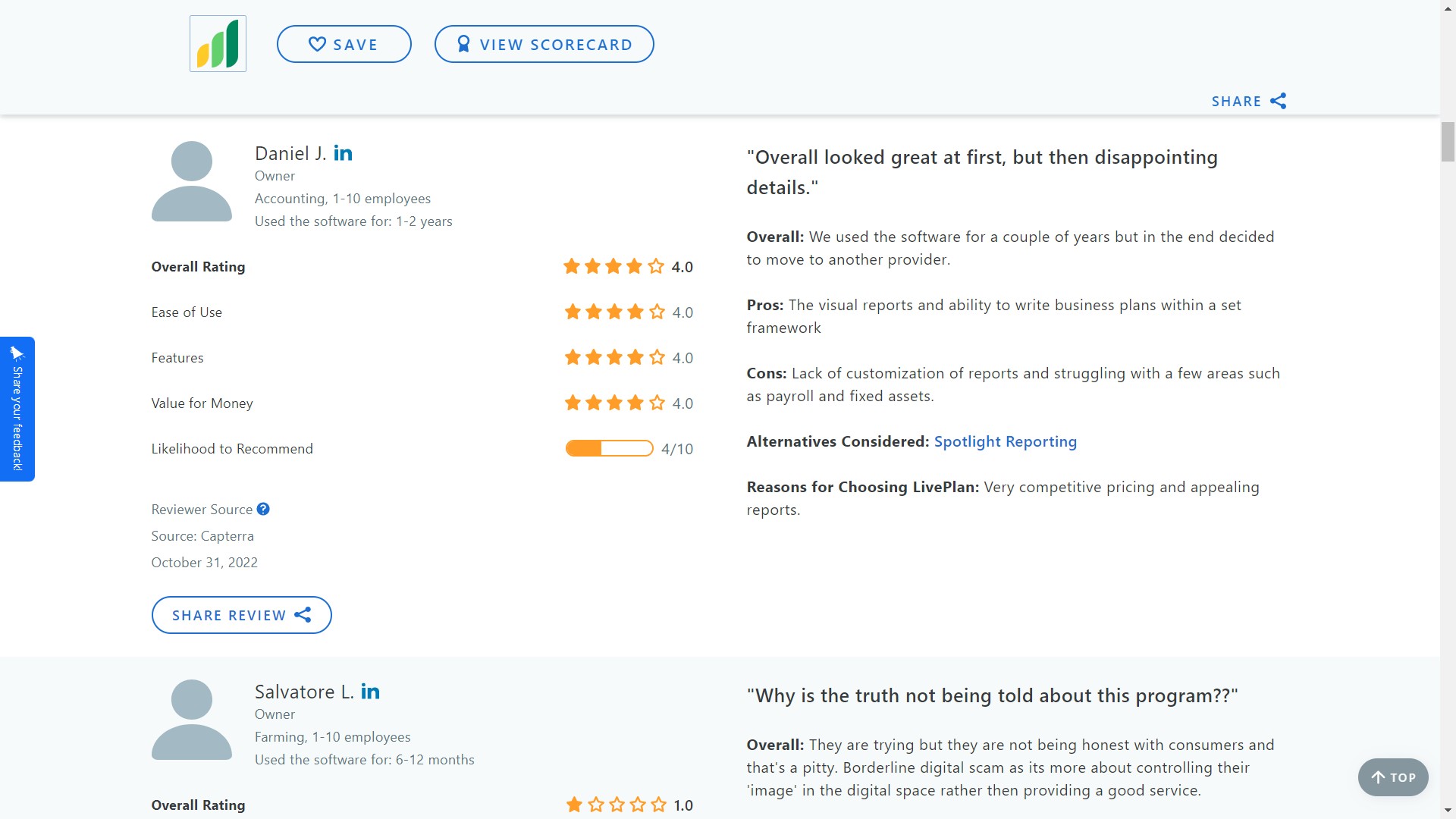Click Salvatore's 1.0 Overall Rating stars
Screen dimensions: 1456x819
616,805
